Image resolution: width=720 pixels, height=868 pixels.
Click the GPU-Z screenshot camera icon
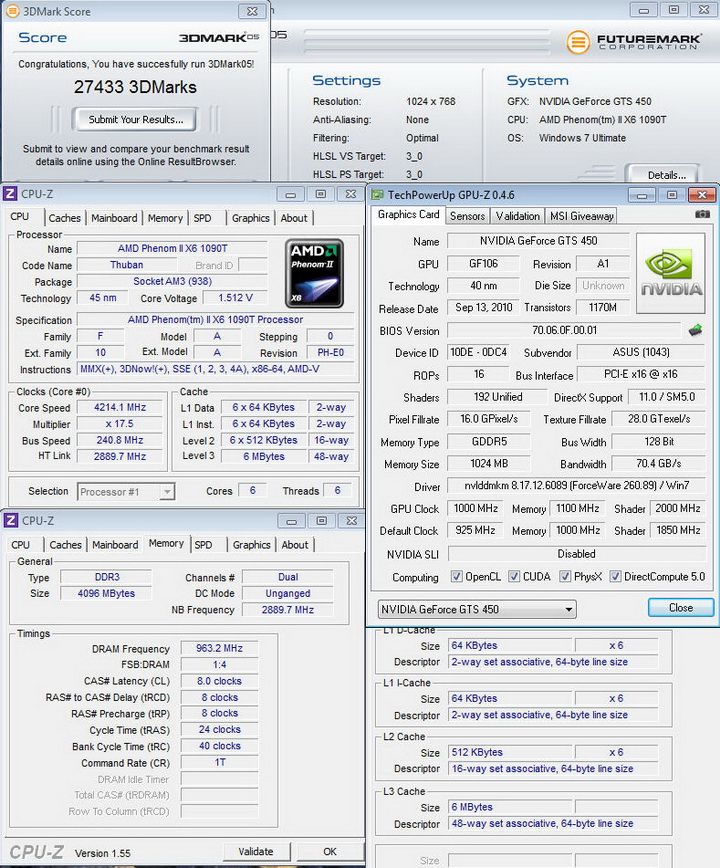[x=702, y=214]
